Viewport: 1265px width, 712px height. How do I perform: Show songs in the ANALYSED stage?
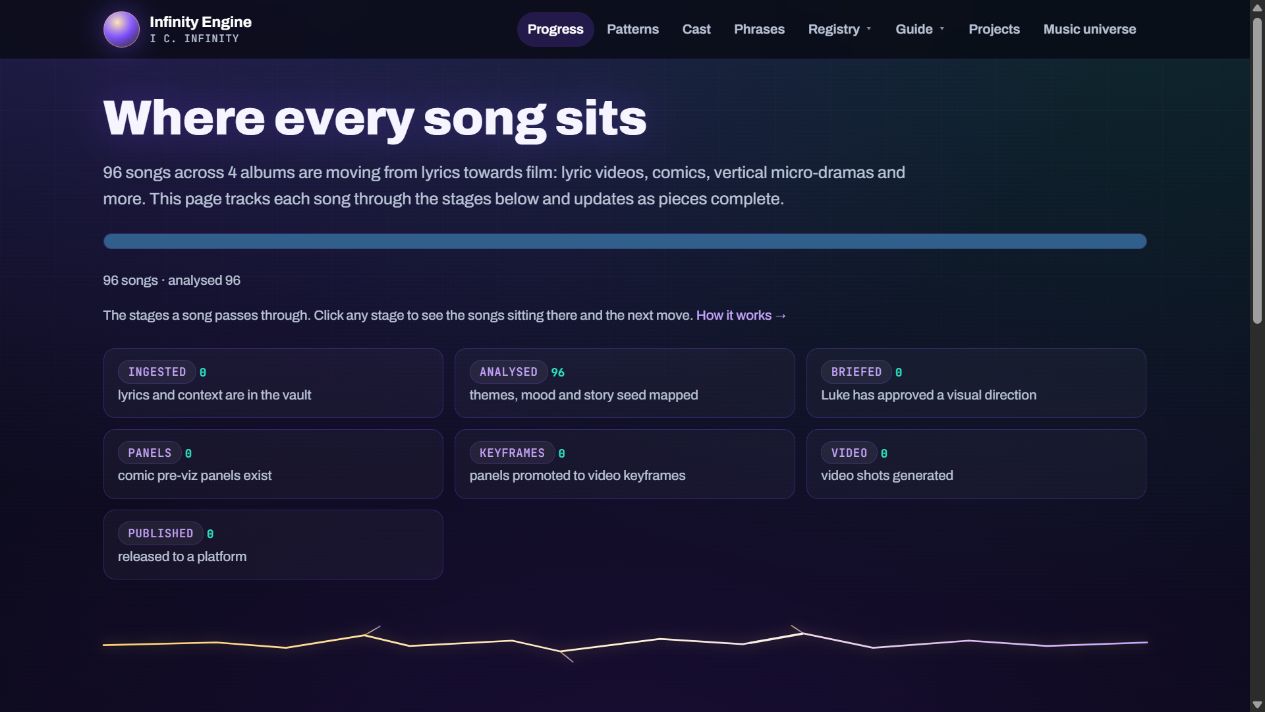click(x=625, y=383)
